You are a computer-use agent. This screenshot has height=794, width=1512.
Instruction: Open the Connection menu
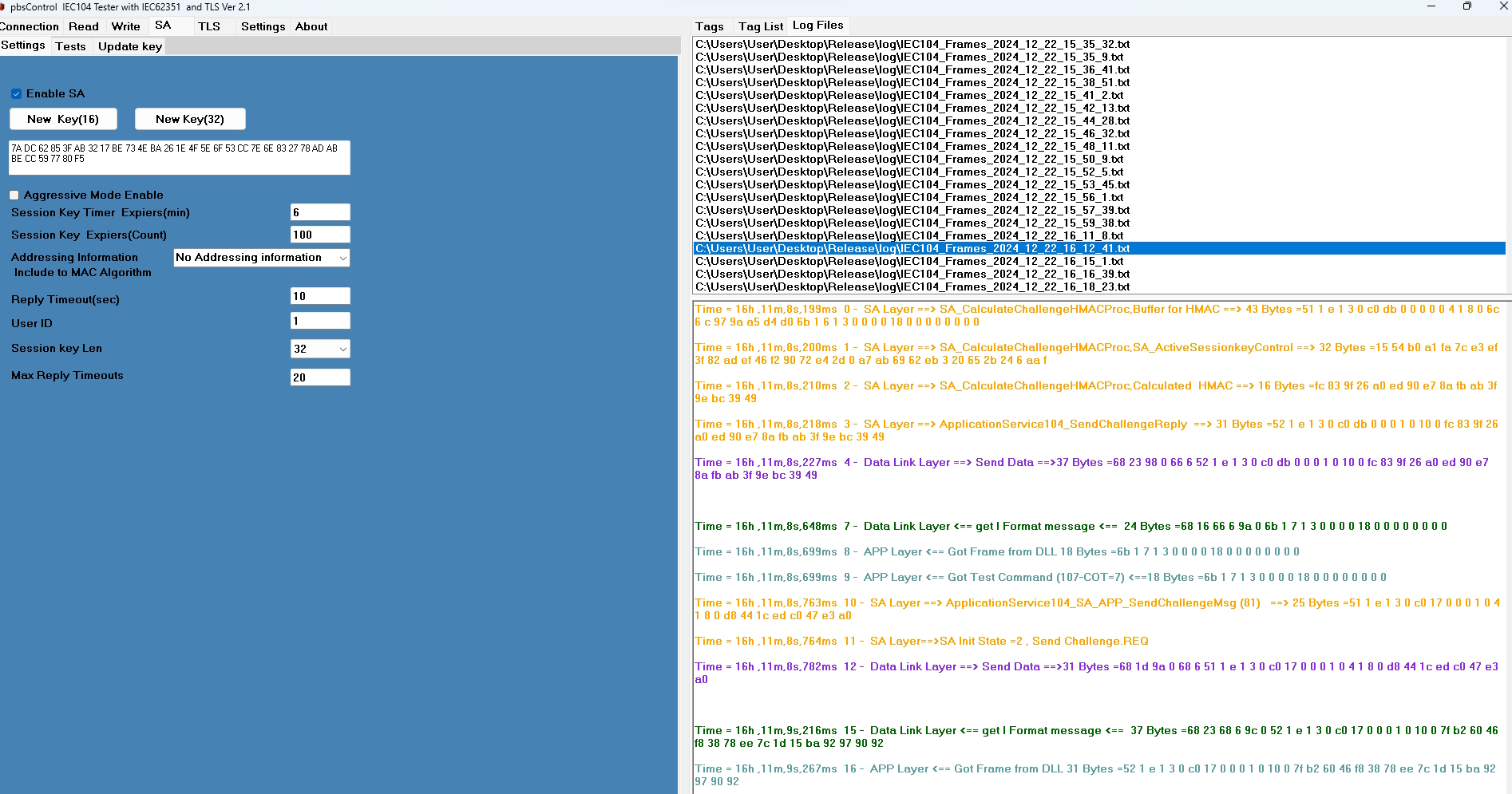tap(29, 26)
